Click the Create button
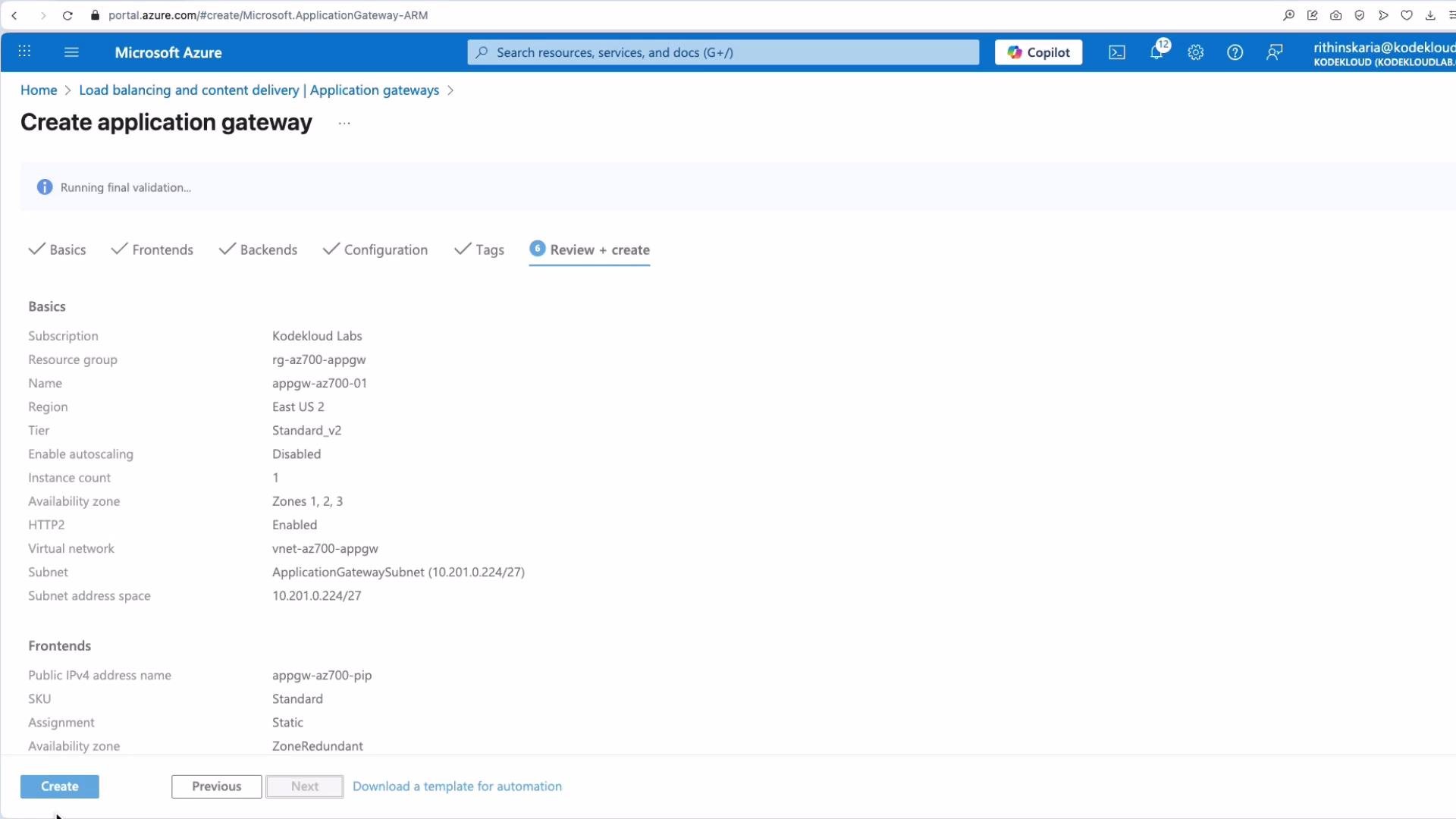Screen dimensions: 1456x819 (x=60, y=786)
